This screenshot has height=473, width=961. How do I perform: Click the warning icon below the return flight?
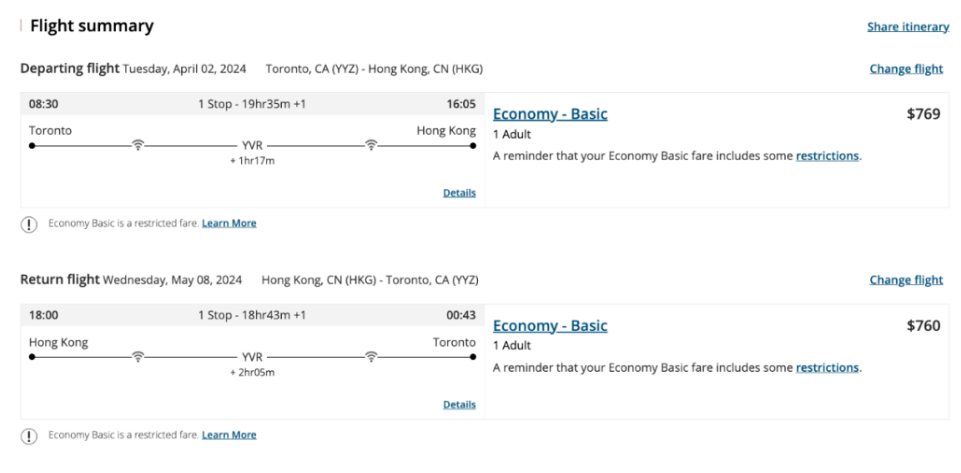coord(29,436)
